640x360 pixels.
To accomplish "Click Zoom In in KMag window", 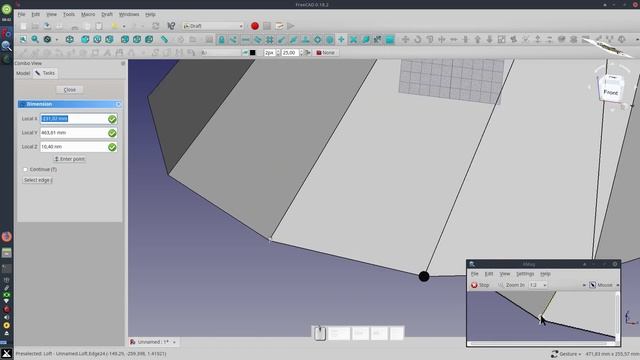I will pyautogui.click(x=511, y=285).
